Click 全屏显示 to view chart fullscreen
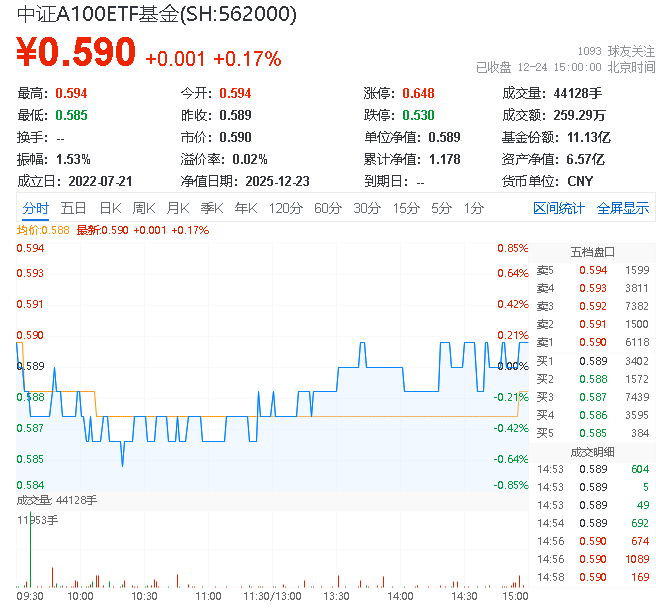The image size is (656, 615). click(622, 208)
